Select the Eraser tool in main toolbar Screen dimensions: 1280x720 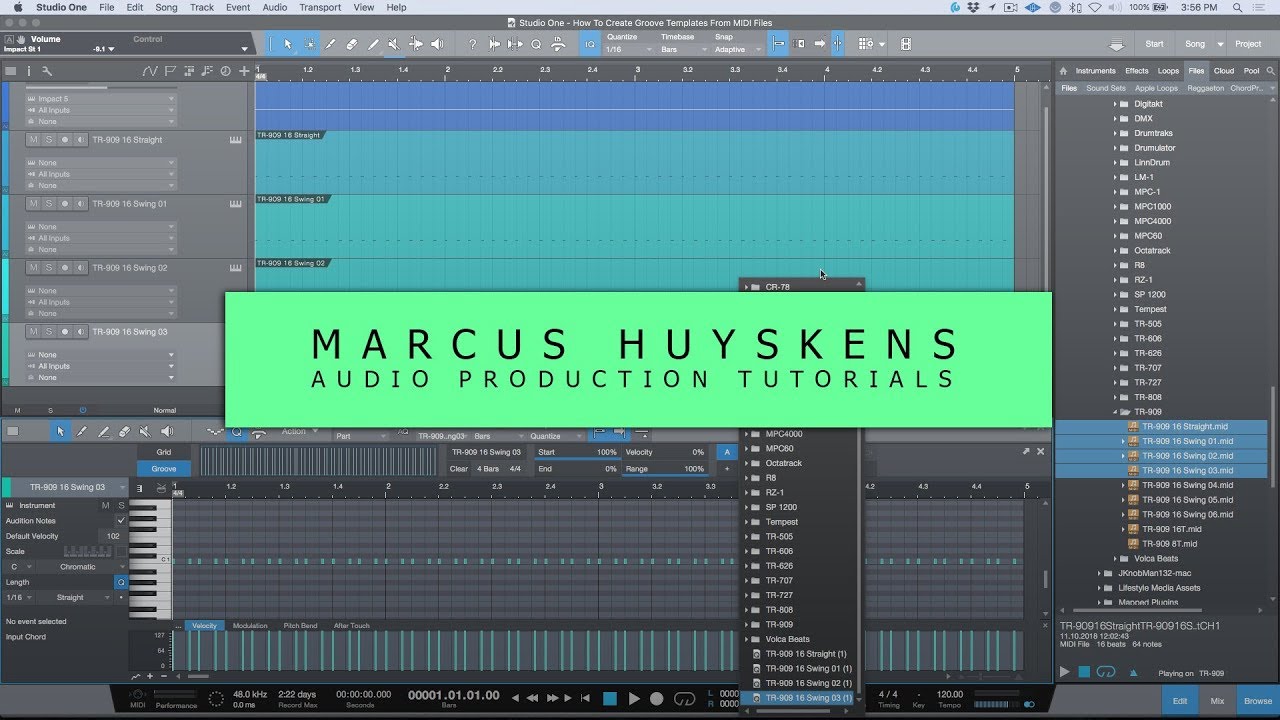[x=352, y=44]
